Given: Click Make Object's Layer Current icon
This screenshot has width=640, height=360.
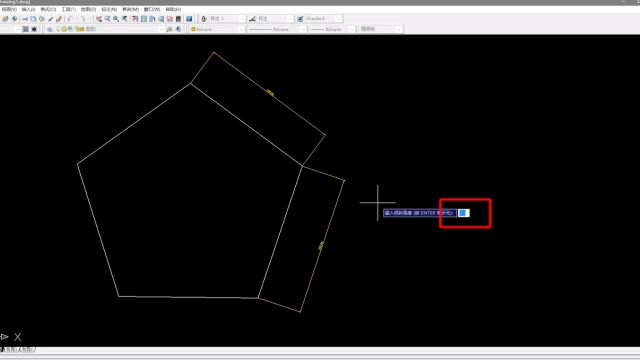Looking at the screenshot, I should (169, 29).
